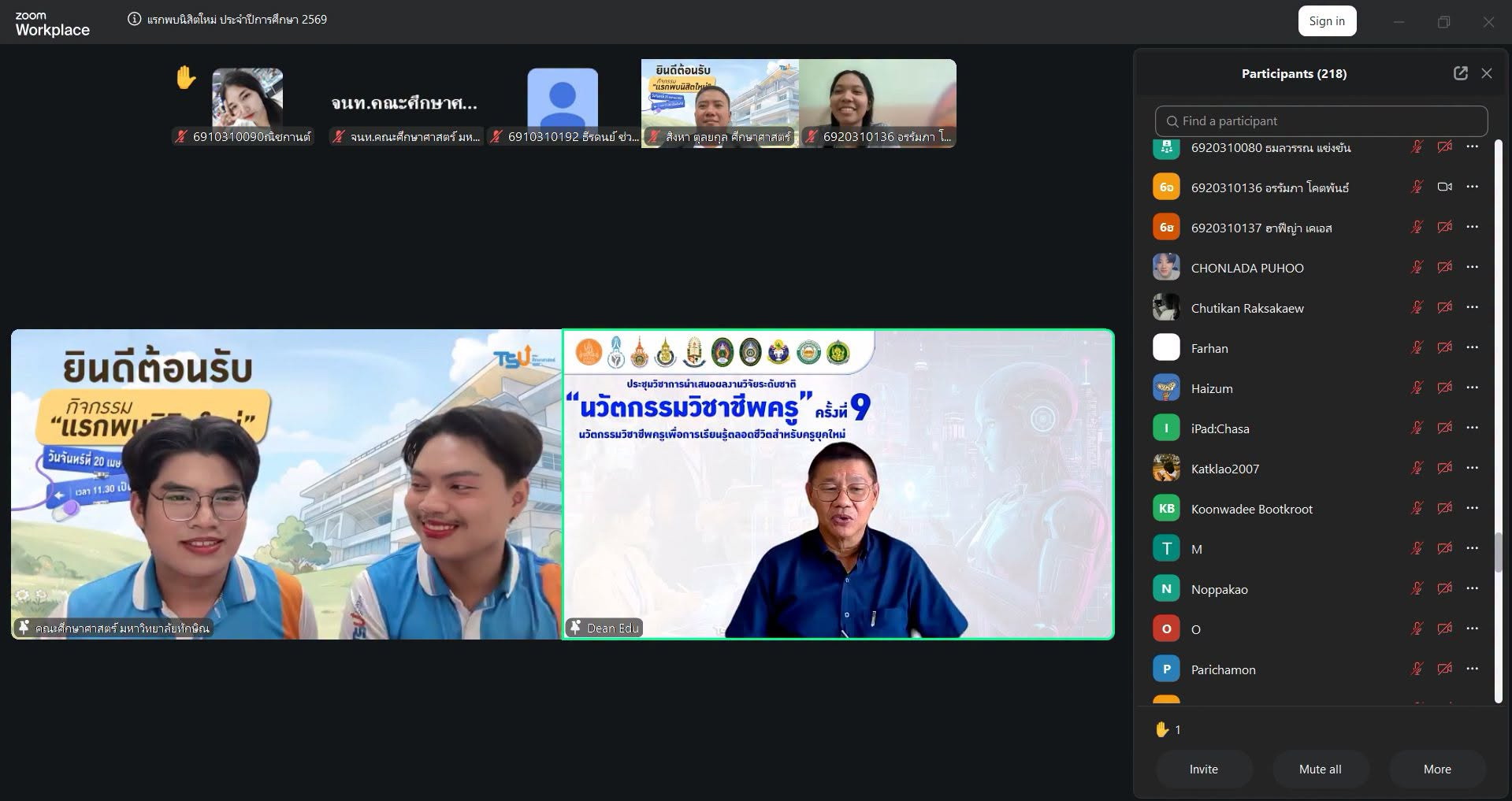Open the three-dot menu for Parichamon
This screenshot has width=1512, height=801.
tap(1472, 669)
